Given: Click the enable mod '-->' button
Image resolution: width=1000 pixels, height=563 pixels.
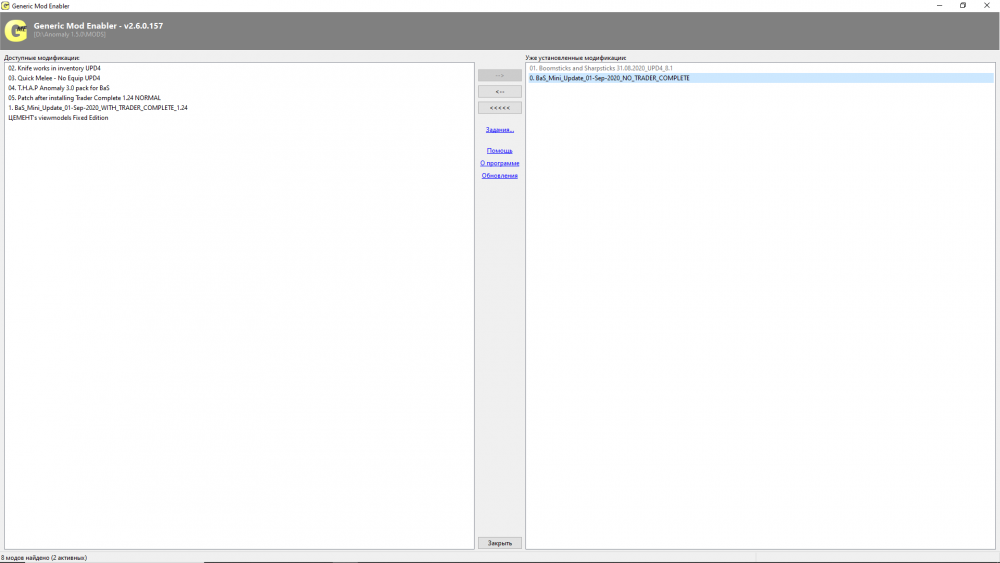Looking at the screenshot, I should [x=500, y=75].
